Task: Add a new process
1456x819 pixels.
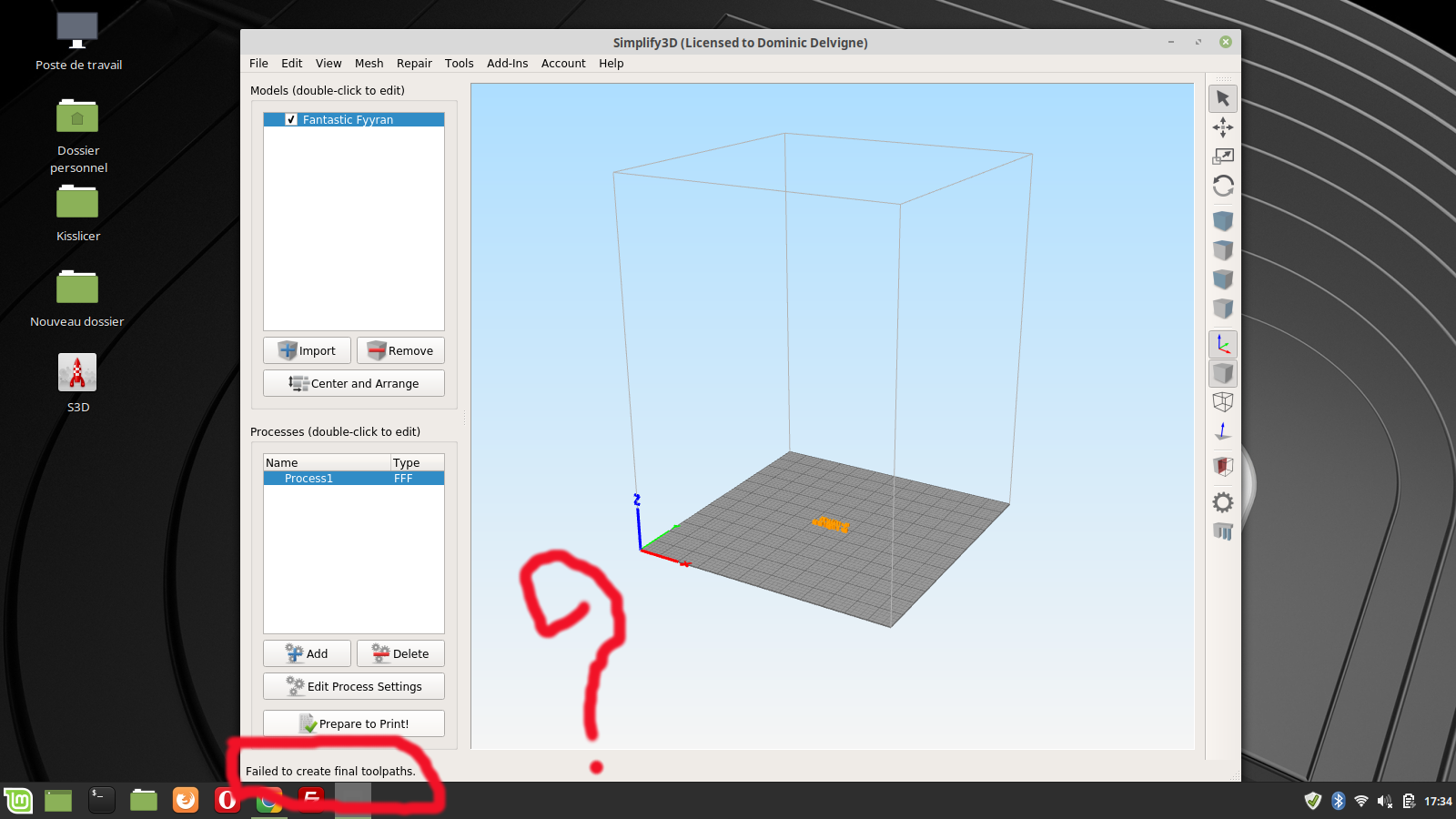Action: click(x=307, y=653)
